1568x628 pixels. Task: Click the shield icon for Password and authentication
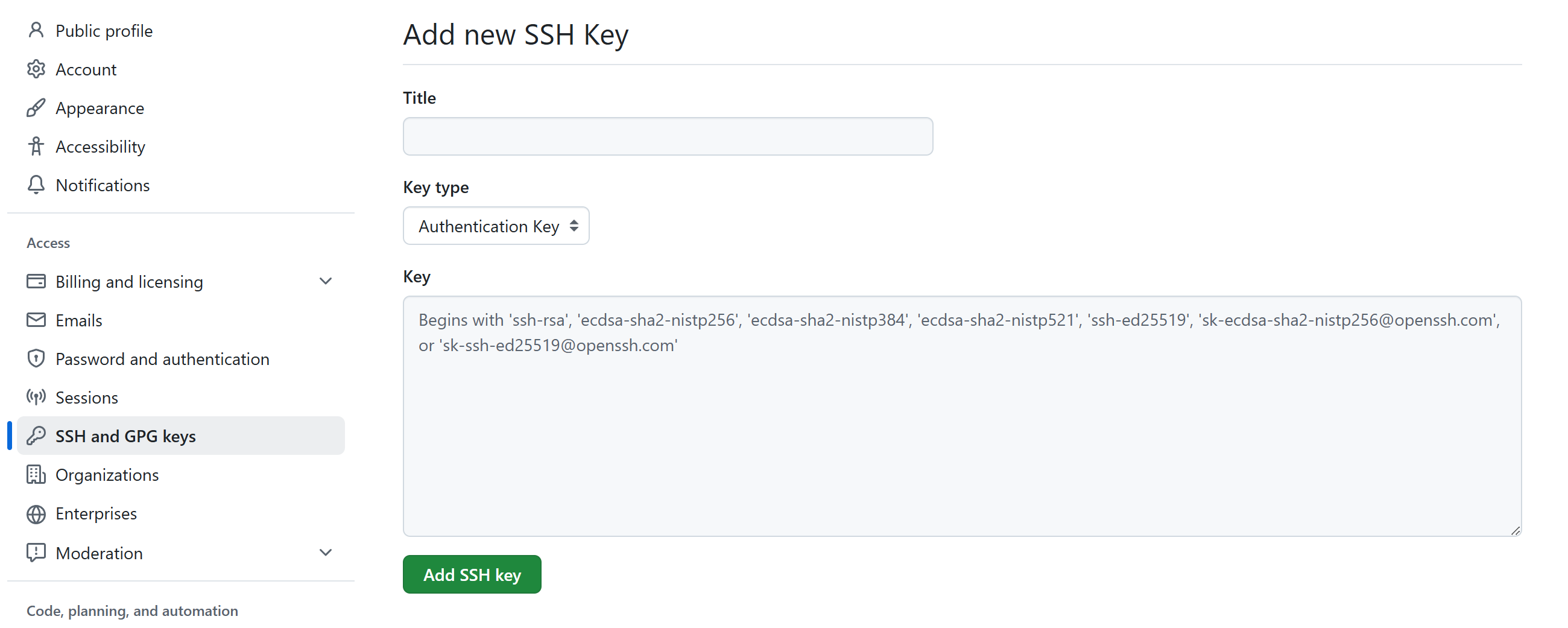[36, 358]
